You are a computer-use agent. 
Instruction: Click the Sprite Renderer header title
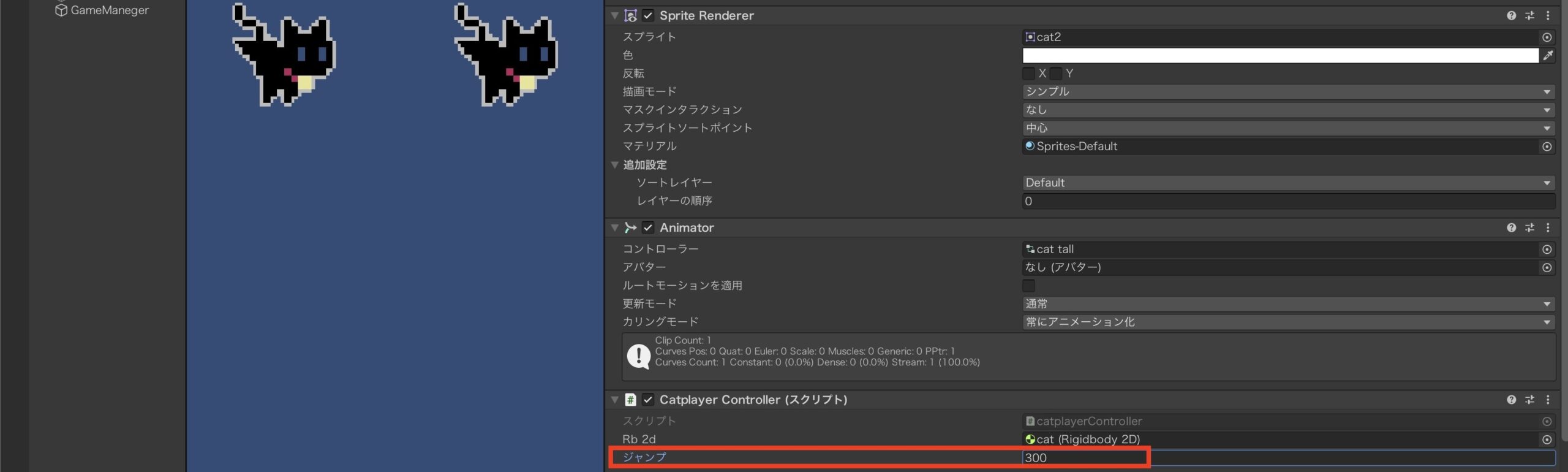pos(706,16)
